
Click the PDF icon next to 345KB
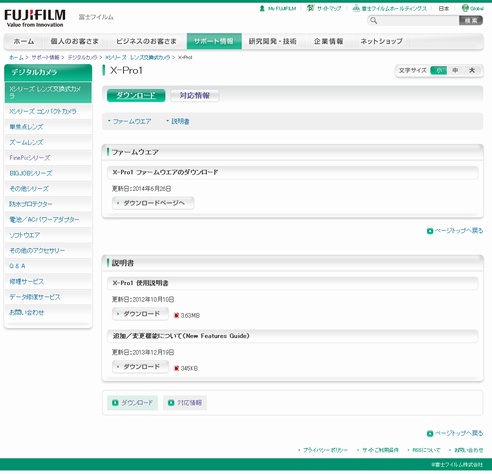[x=177, y=368]
